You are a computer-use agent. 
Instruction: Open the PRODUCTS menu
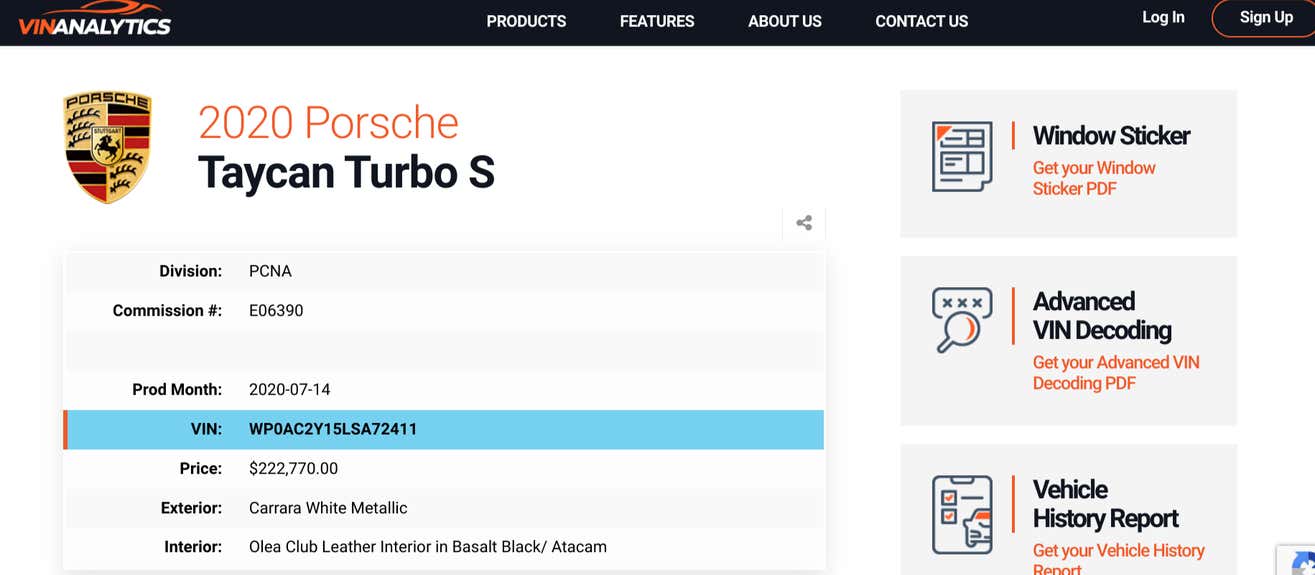pyautogui.click(x=526, y=21)
